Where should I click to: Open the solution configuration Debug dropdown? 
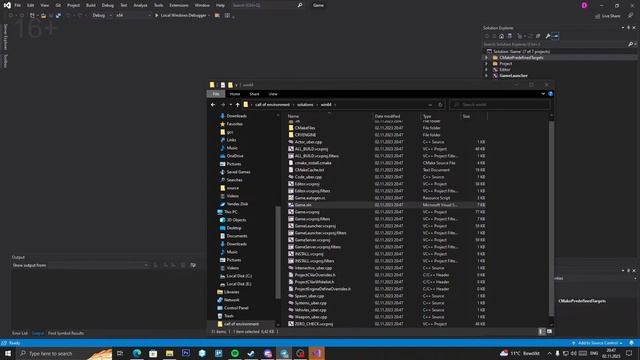click(102, 16)
